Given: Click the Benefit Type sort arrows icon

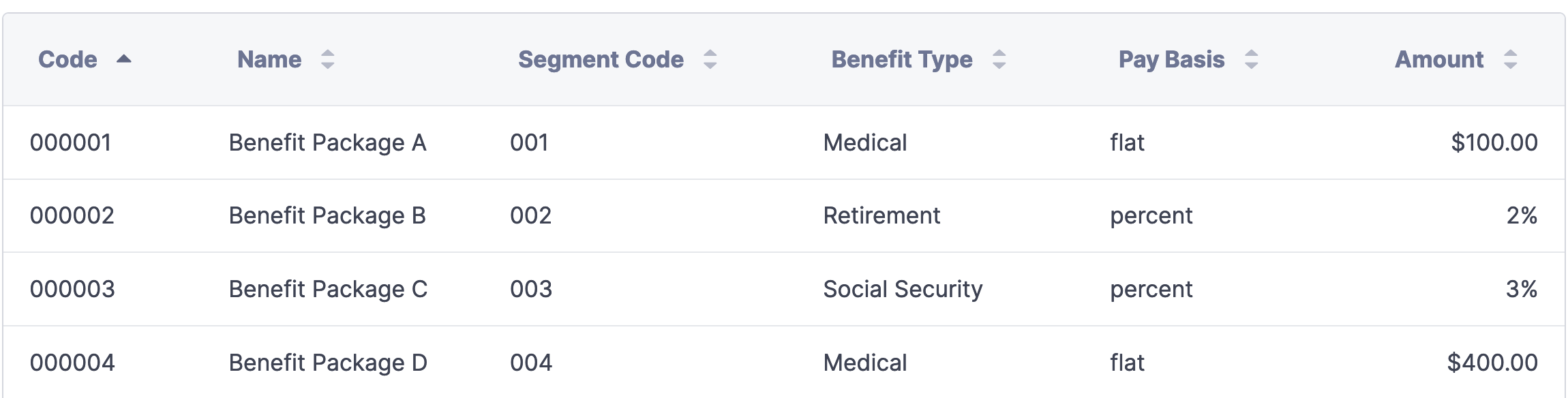Looking at the screenshot, I should click(x=999, y=59).
